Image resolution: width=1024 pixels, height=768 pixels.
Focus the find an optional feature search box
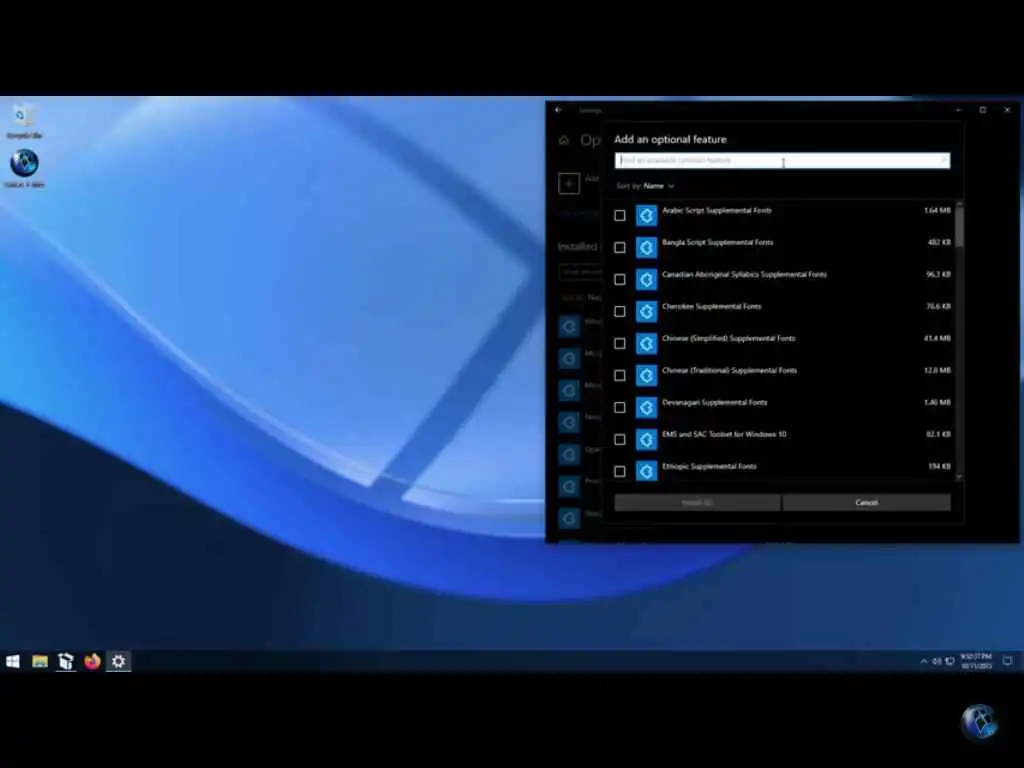pos(782,161)
